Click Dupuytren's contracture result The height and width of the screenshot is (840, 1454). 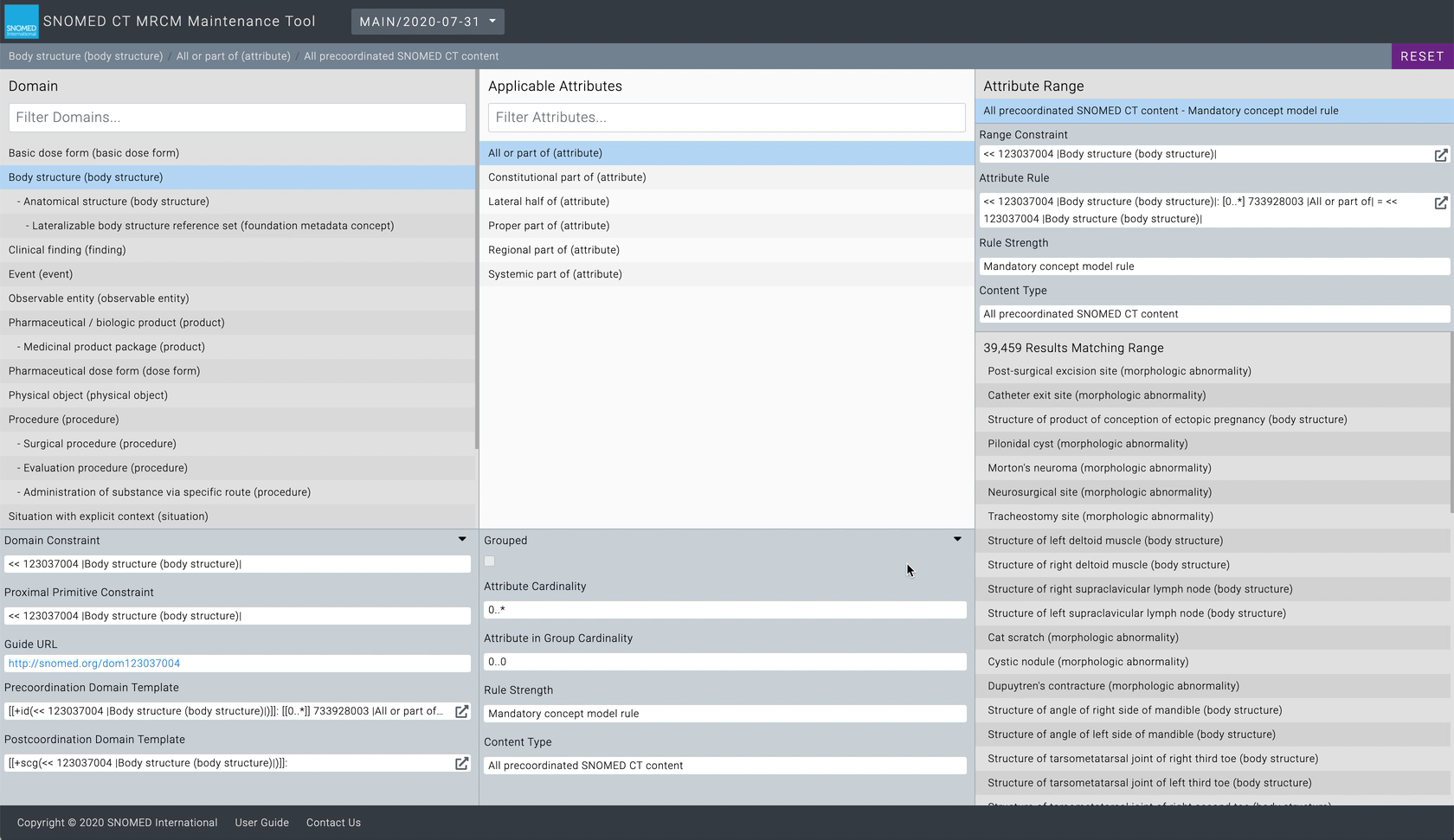1213,686
